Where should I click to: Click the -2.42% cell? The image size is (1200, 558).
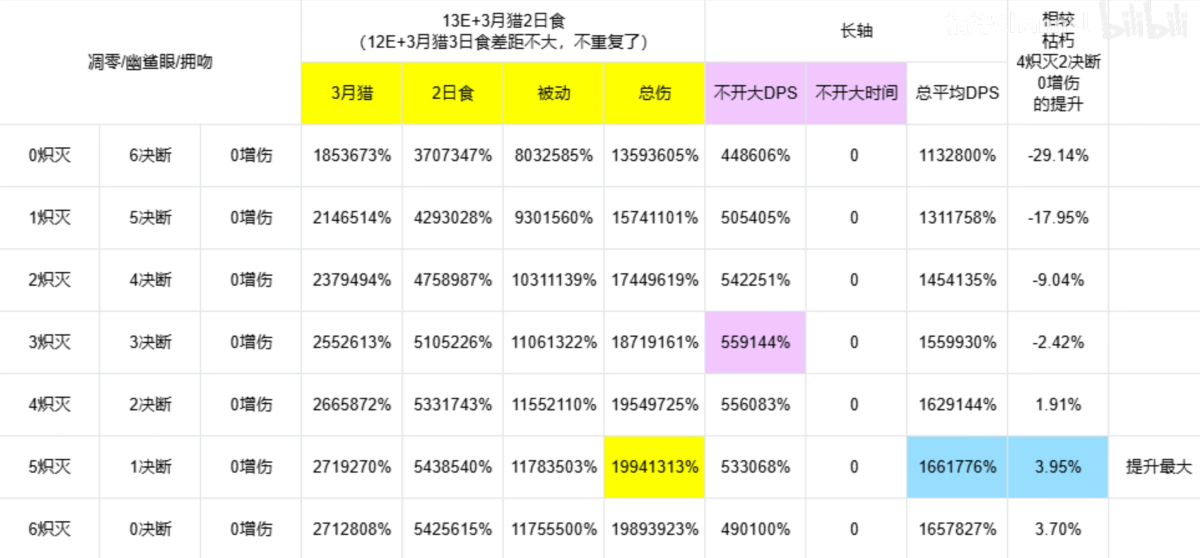coord(1058,342)
